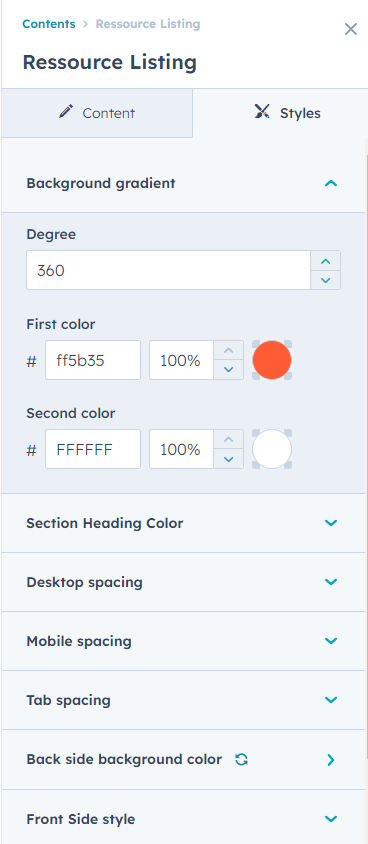Open the orange First color swatch
Image resolution: width=368 pixels, height=844 pixels.
[272, 360]
